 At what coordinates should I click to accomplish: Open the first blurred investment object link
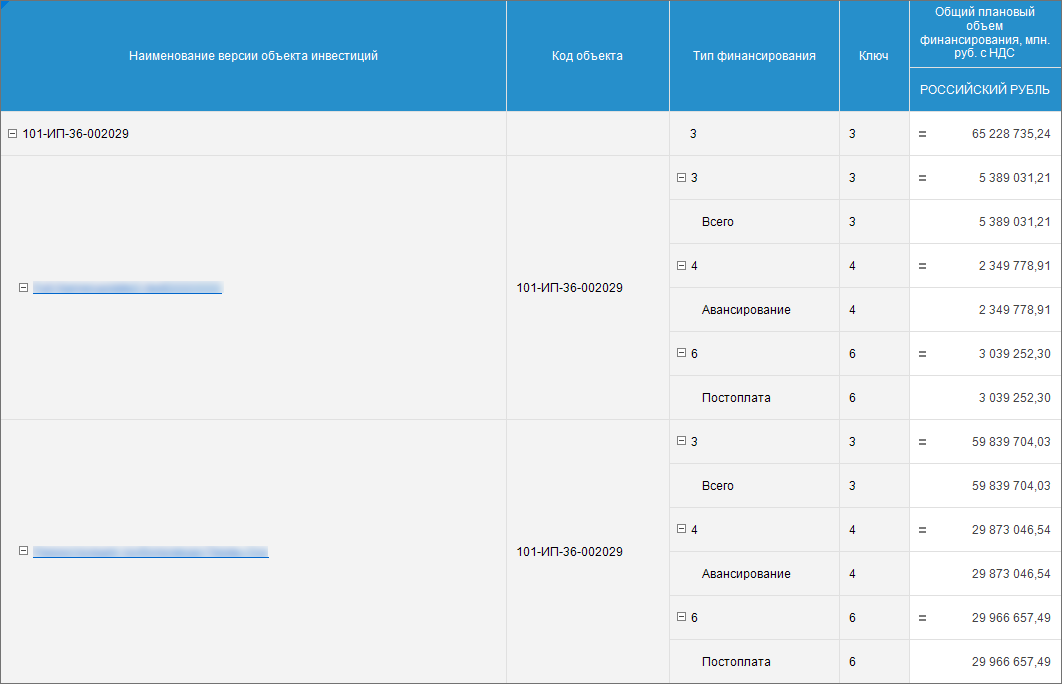point(127,288)
